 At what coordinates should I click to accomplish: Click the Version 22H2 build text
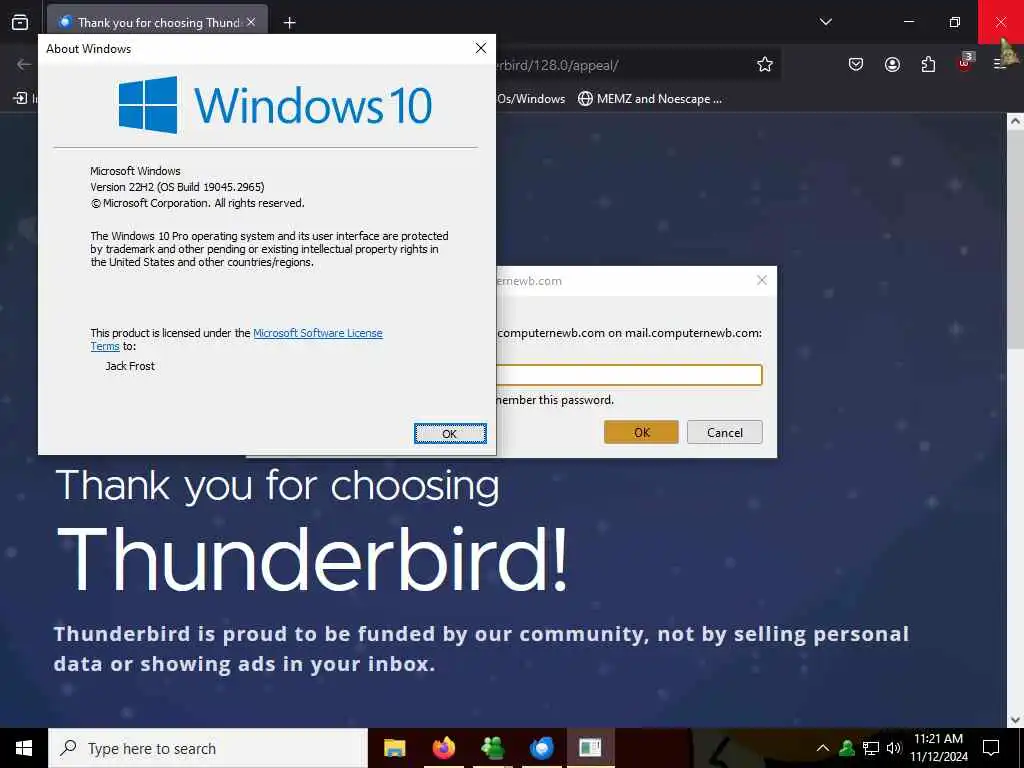(x=177, y=187)
